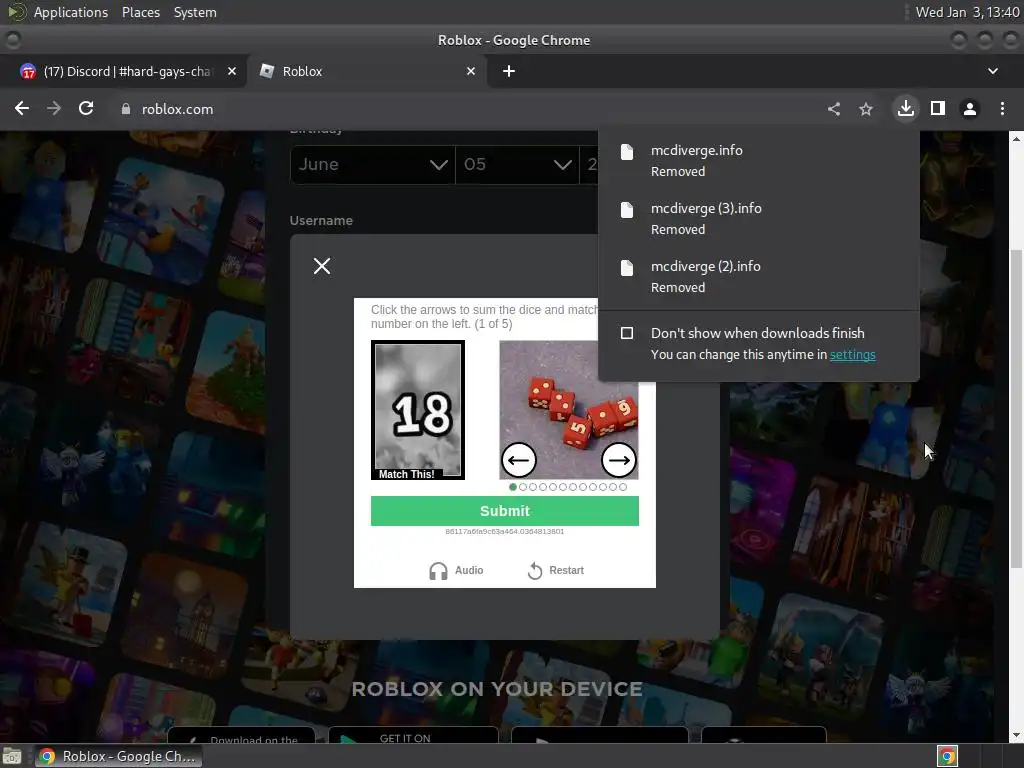Go forward with the toolbar arrow
Image resolution: width=1024 pixels, height=768 pixels.
[54, 108]
